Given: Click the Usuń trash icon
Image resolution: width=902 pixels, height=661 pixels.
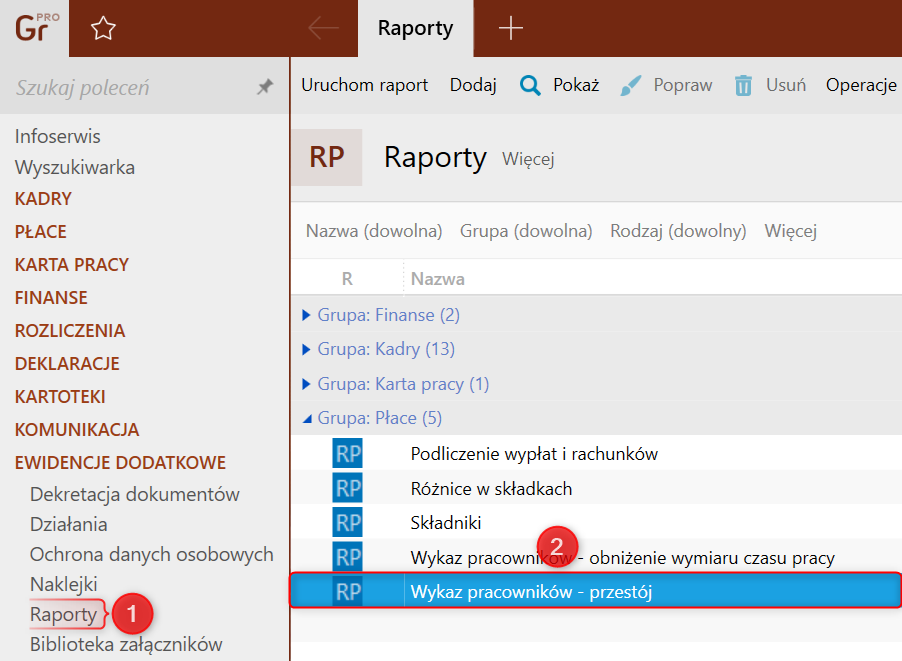Looking at the screenshot, I should [743, 85].
